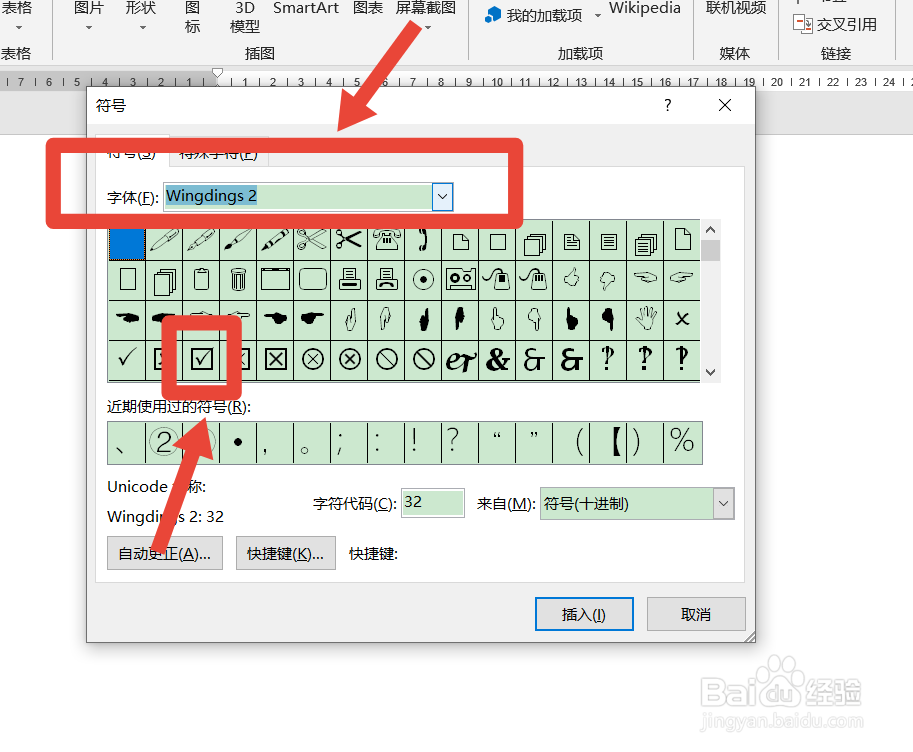Select the desk telephone symbol
The image size is (913, 752).
point(386,240)
